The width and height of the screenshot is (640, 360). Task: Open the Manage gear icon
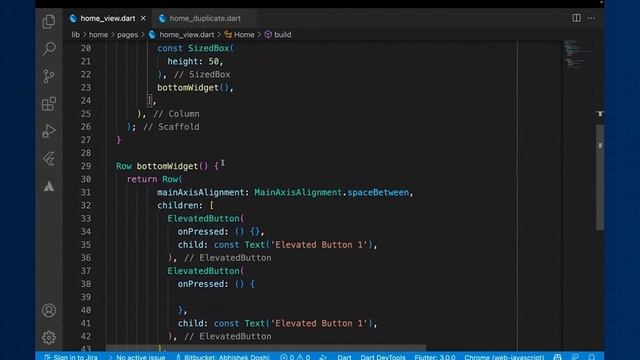(x=49, y=338)
